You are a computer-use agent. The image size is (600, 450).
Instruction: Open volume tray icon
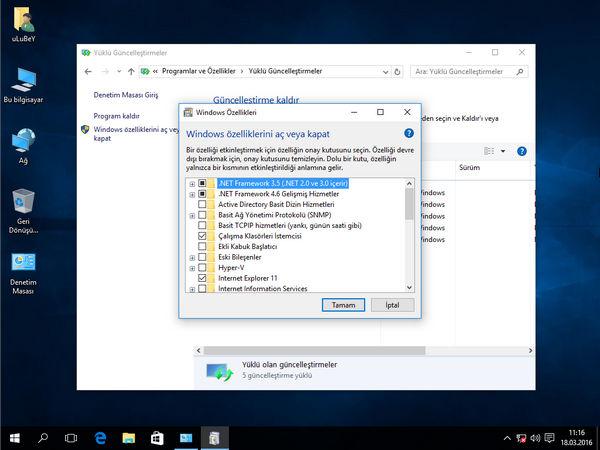point(535,438)
